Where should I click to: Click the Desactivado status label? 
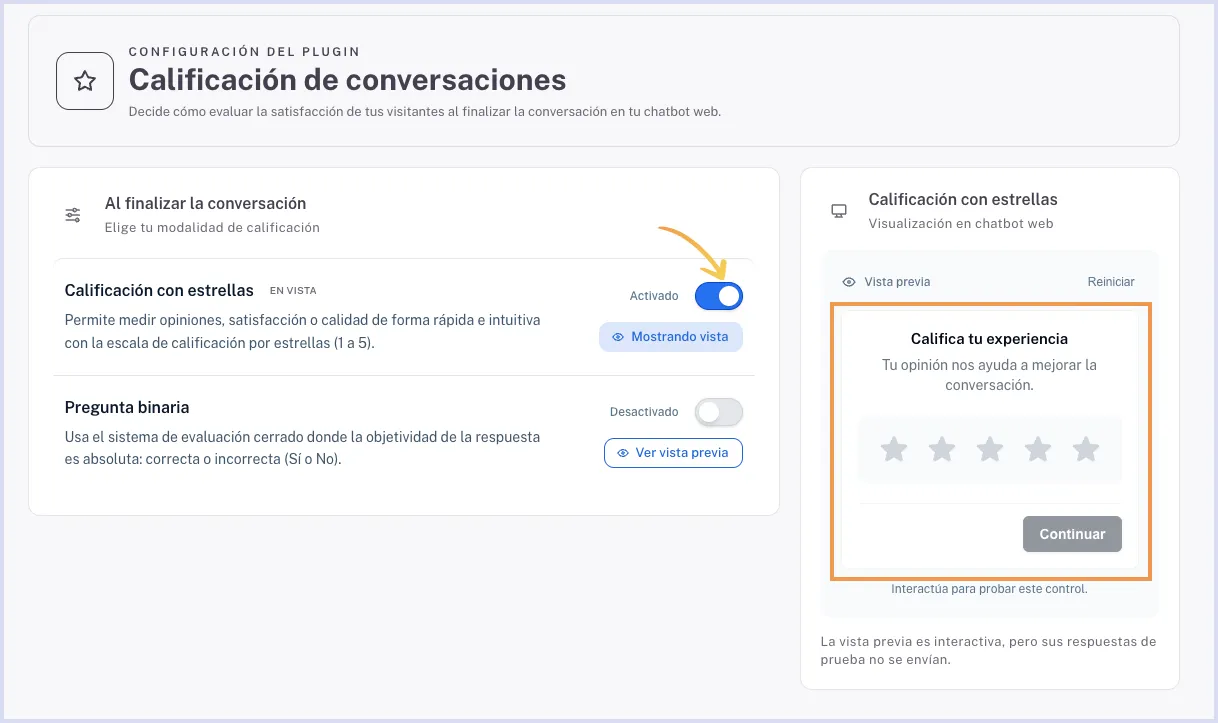[x=644, y=412]
